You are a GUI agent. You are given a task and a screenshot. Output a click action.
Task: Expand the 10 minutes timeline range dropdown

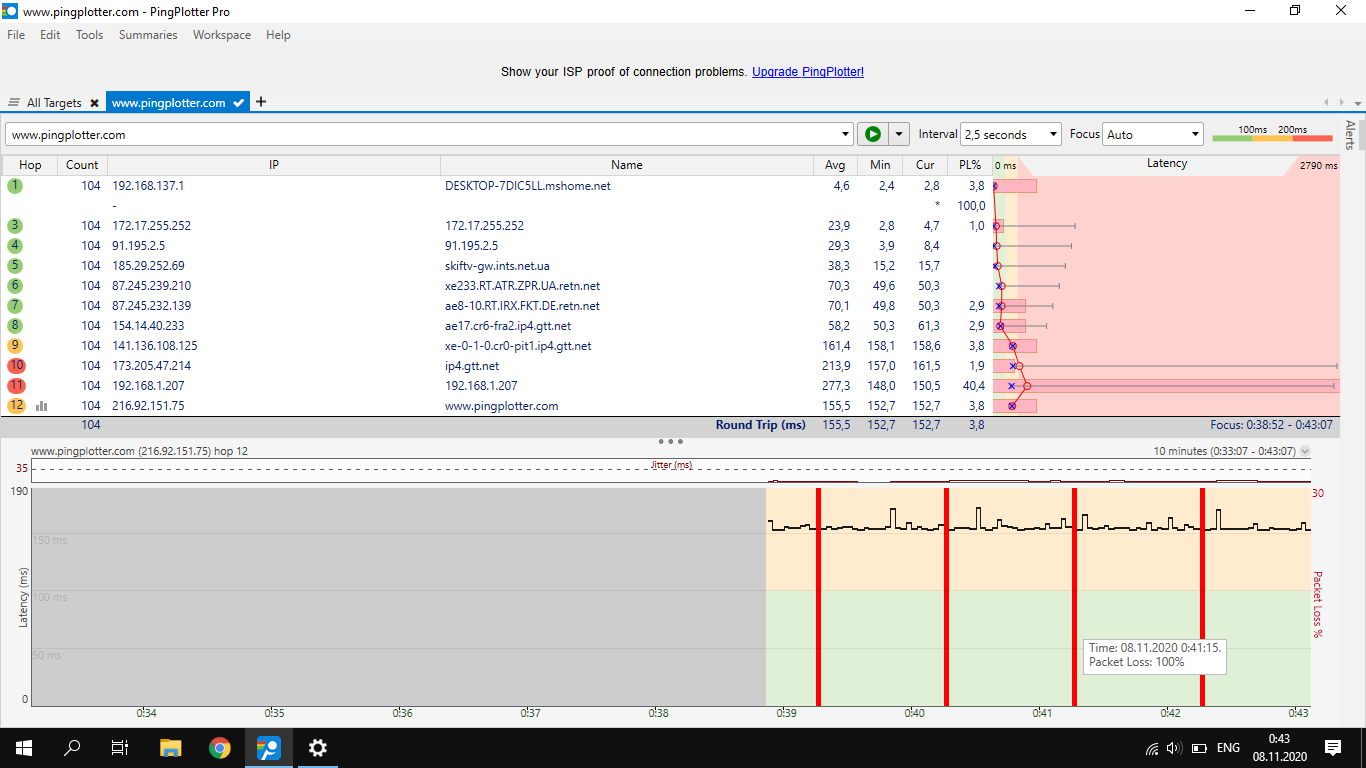pyautogui.click(x=1304, y=452)
